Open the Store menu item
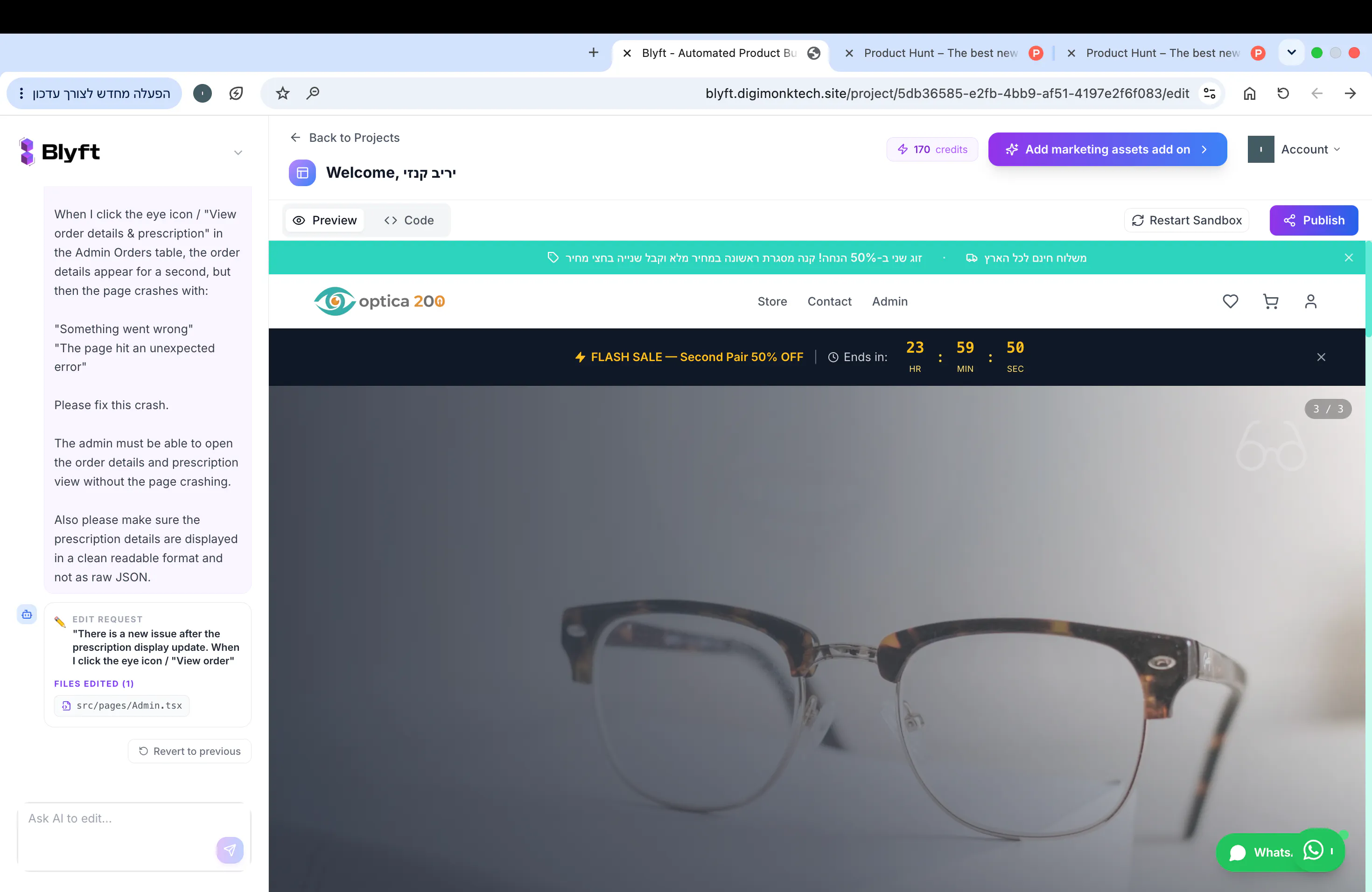1372x892 pixels. 772,301
